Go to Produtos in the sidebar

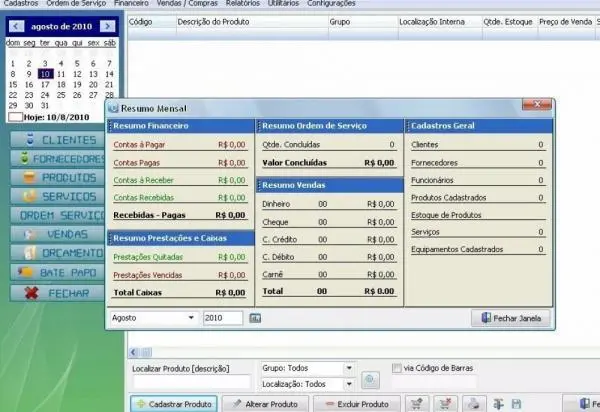[x=60, y=178]
